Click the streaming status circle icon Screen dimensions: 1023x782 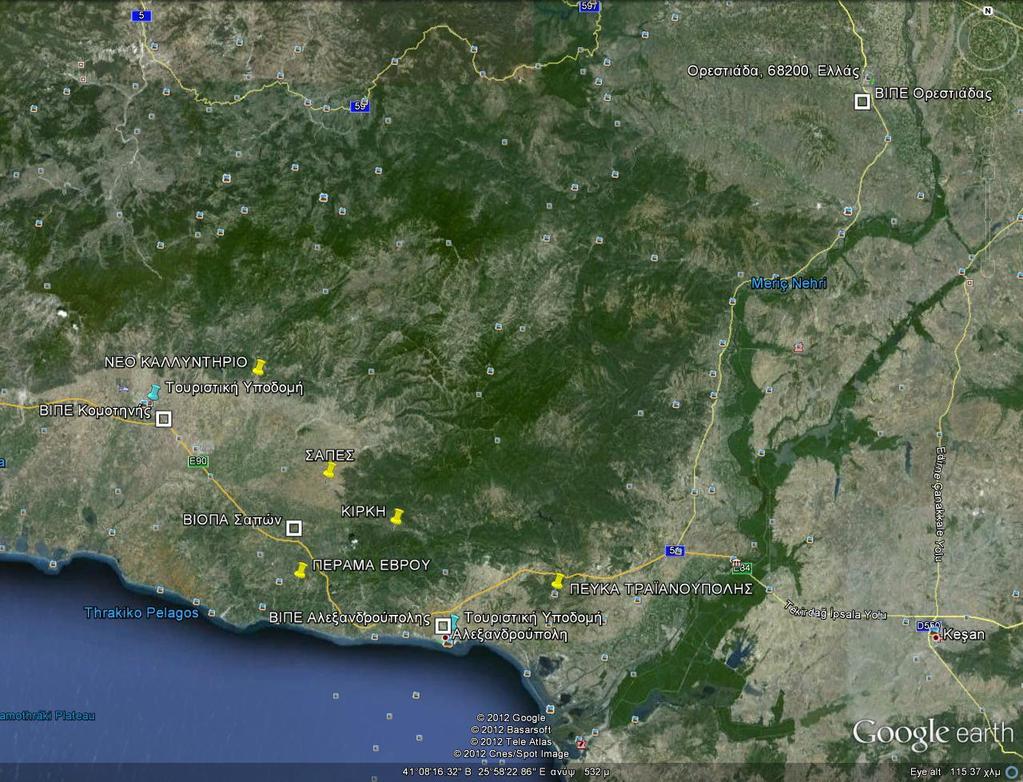click(x=1012, y=773)
